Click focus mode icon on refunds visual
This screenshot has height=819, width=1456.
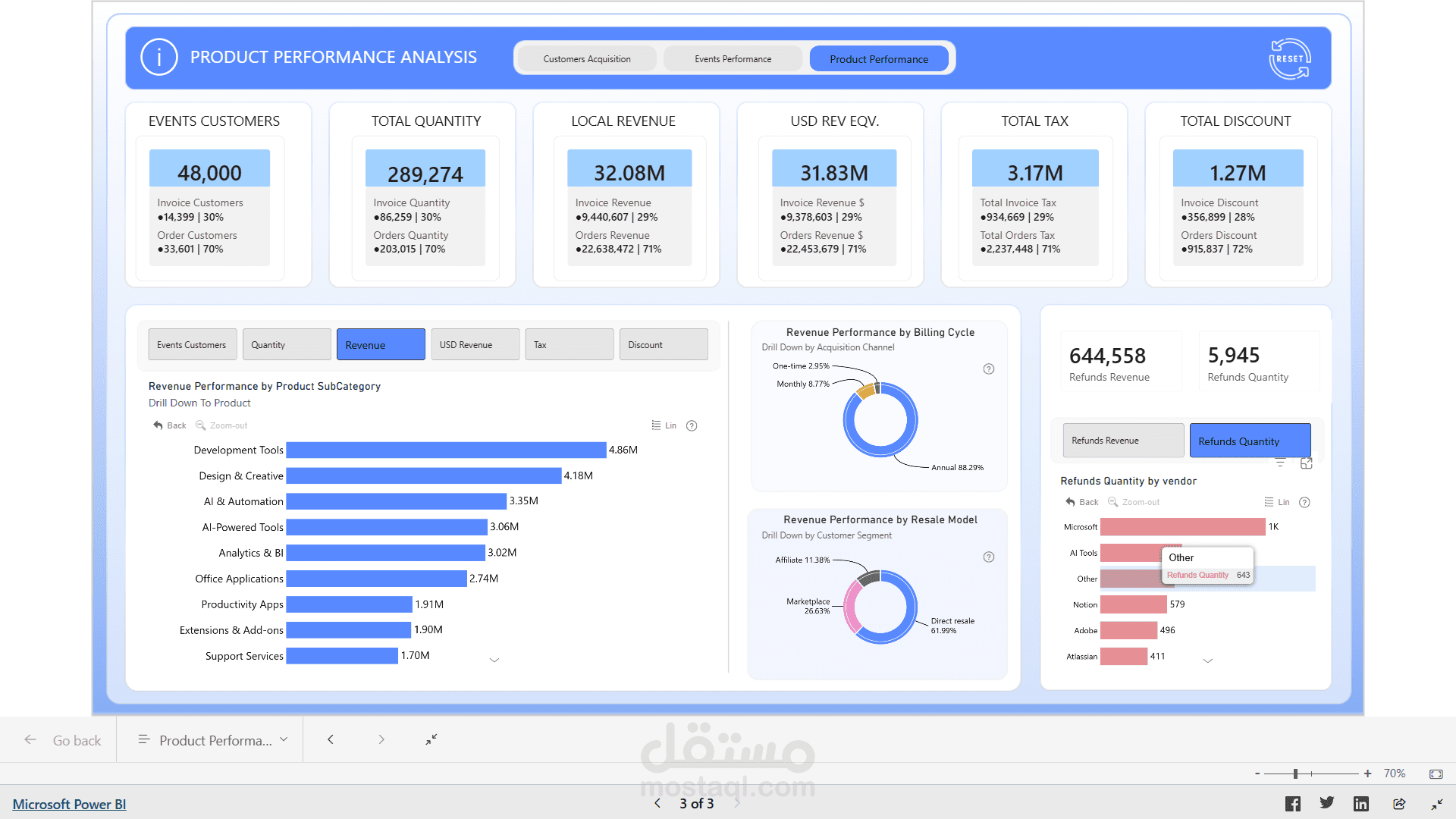click(1307, 463)
